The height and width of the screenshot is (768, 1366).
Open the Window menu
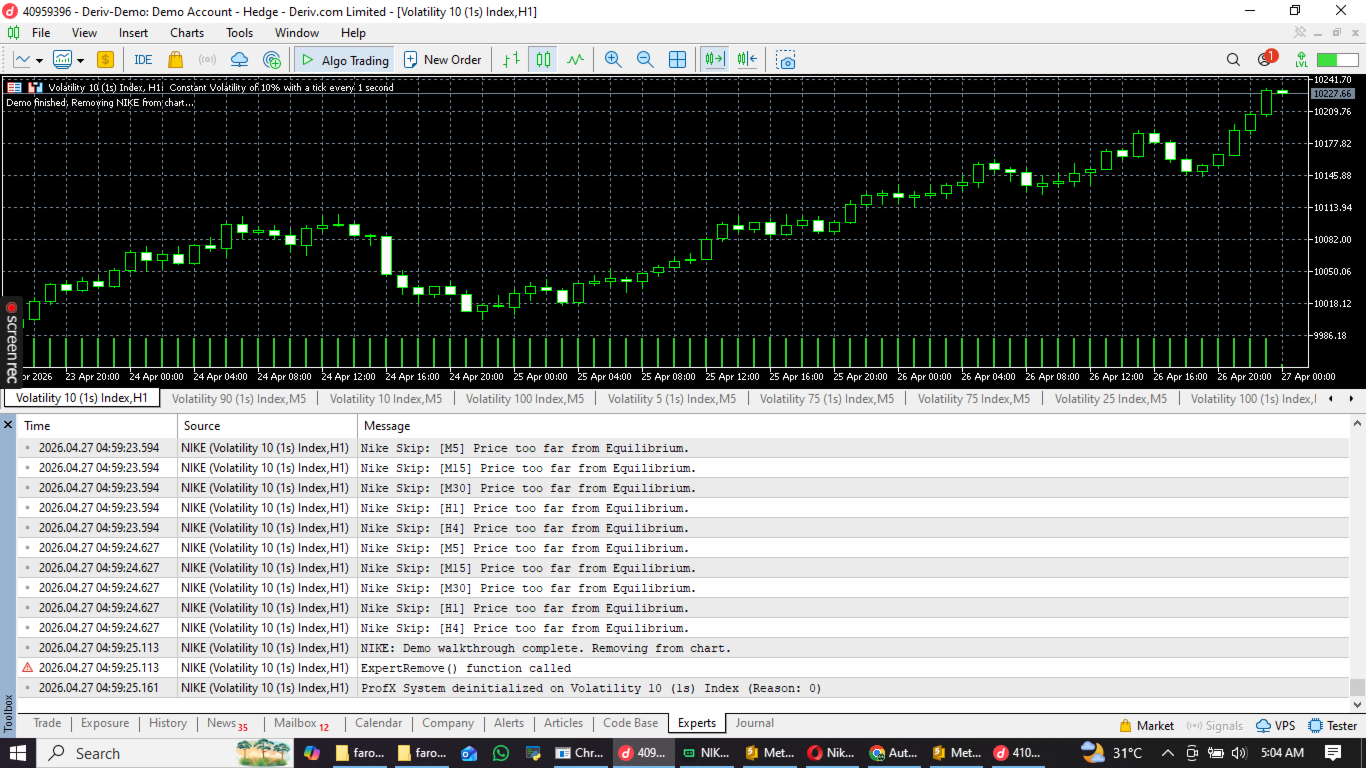297,33
